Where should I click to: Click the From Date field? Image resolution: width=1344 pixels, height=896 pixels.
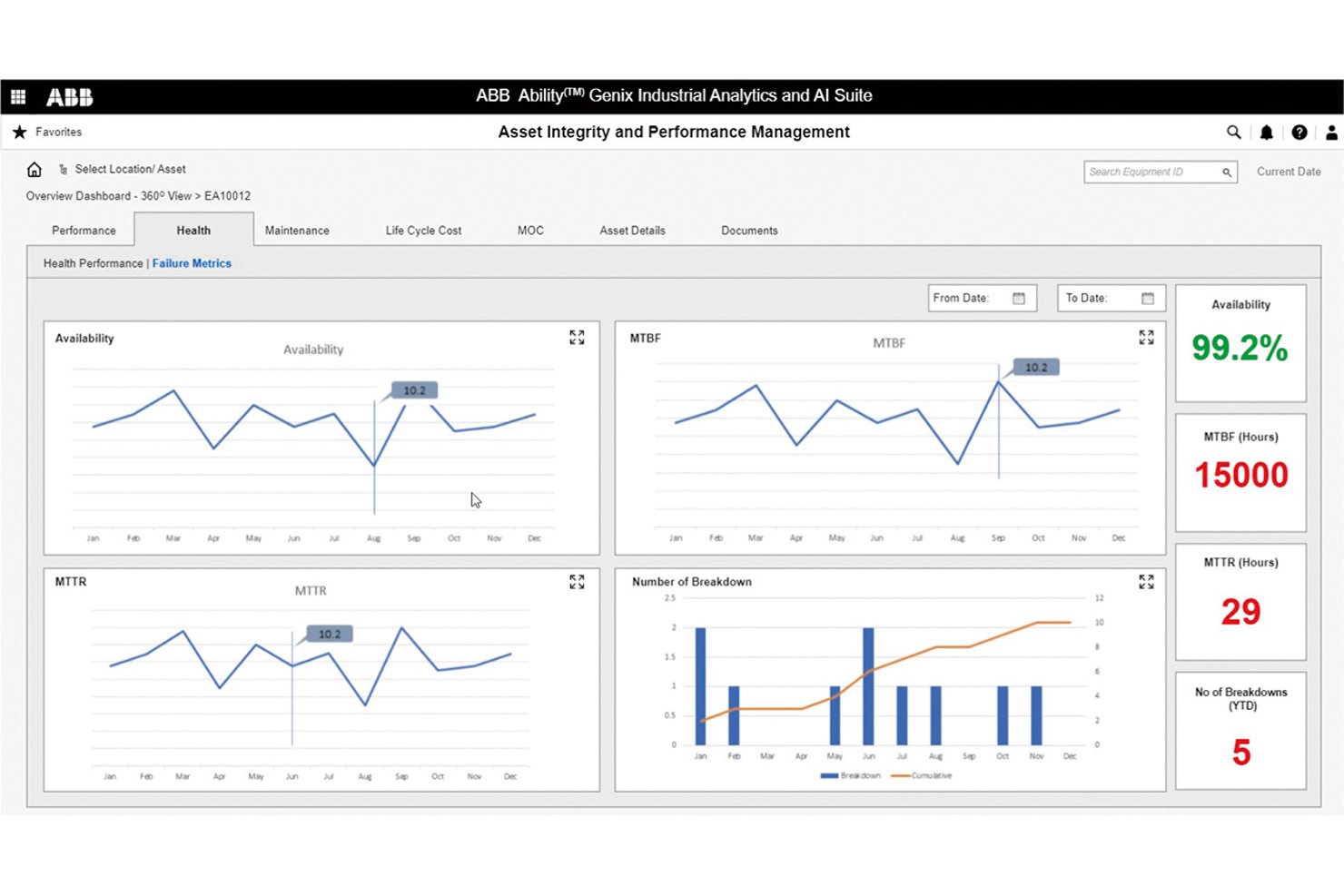click(x=982, y=298)
